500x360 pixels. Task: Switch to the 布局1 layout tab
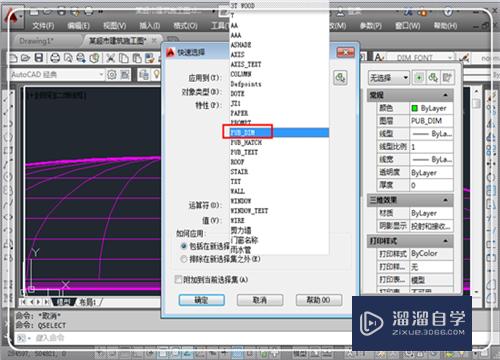point(87,302)
